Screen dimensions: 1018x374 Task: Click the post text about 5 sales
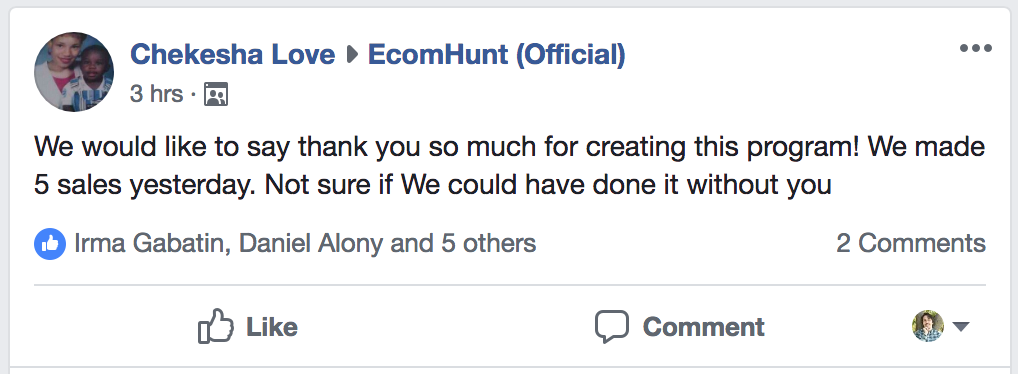(510, 166)
